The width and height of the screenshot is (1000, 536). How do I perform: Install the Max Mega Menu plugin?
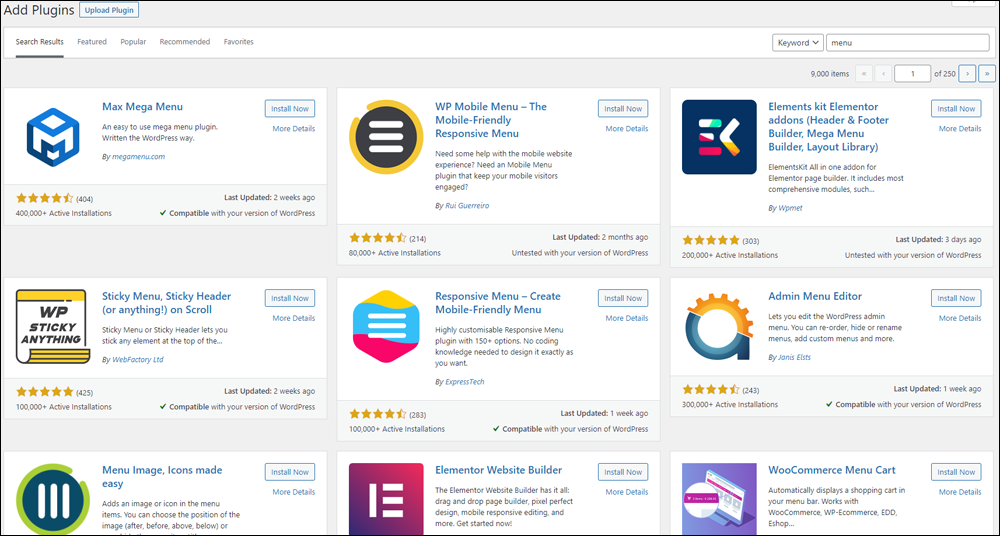pos(290,108)
